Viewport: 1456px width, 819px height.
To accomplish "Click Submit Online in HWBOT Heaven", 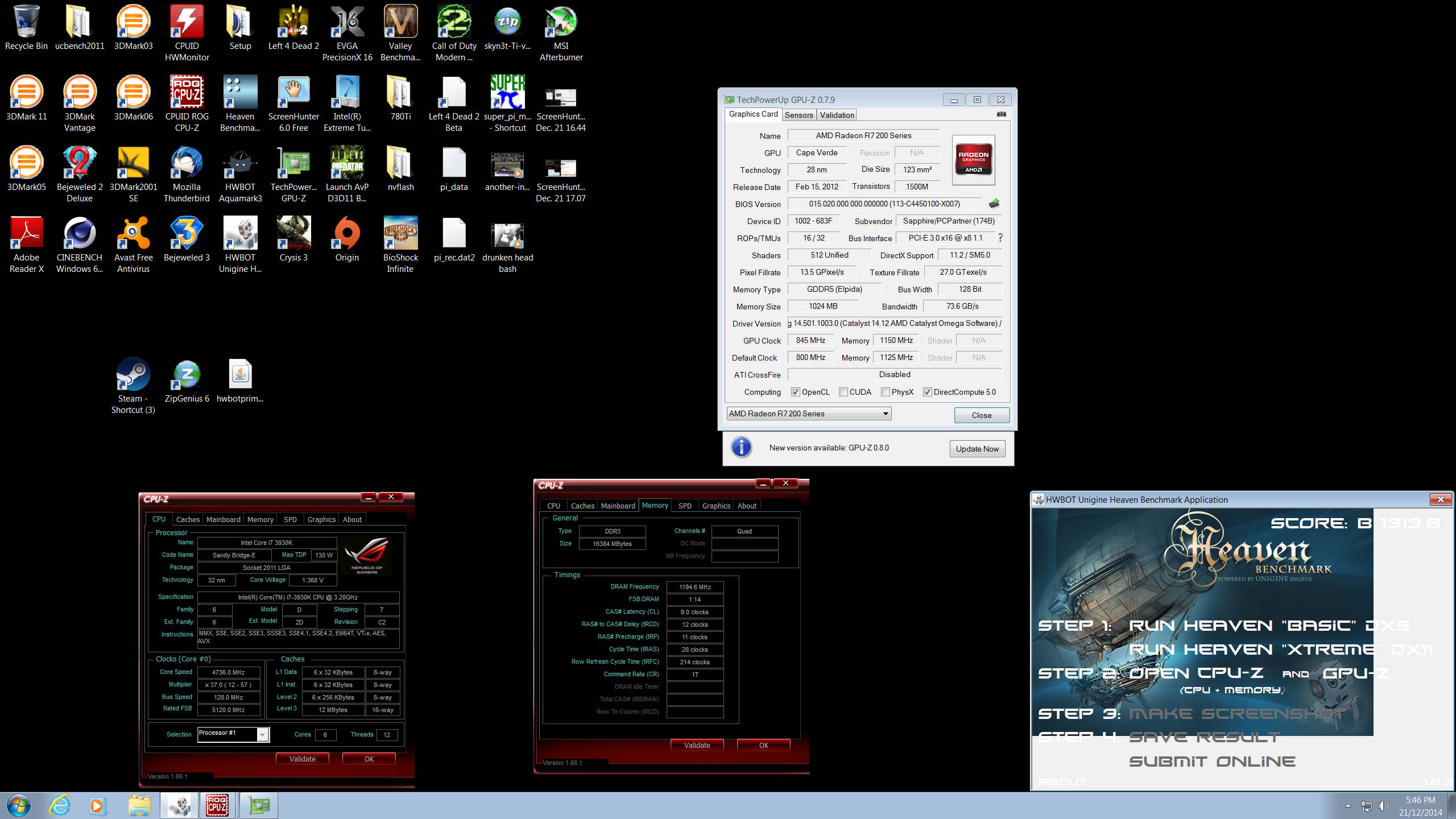I will [1212, 762].
